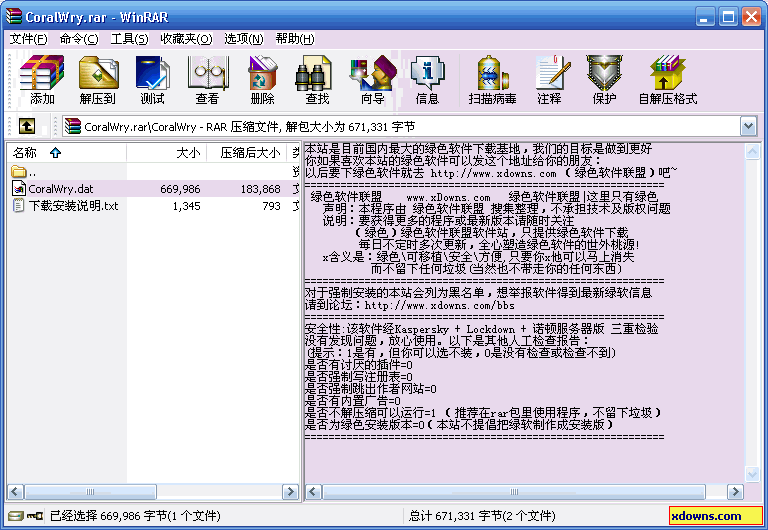Click the key password icon in status bar
768x530 pixels.
coord(35,515)
